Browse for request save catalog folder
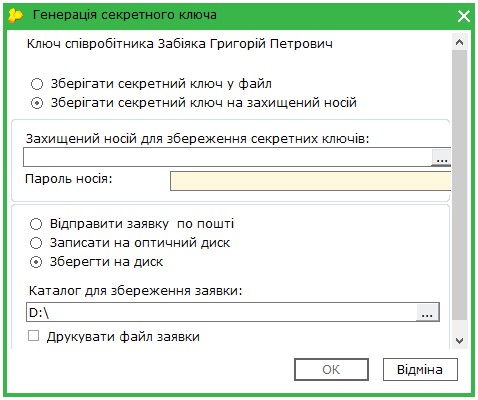Screen dimensions: 478x400 click(427, 312)
